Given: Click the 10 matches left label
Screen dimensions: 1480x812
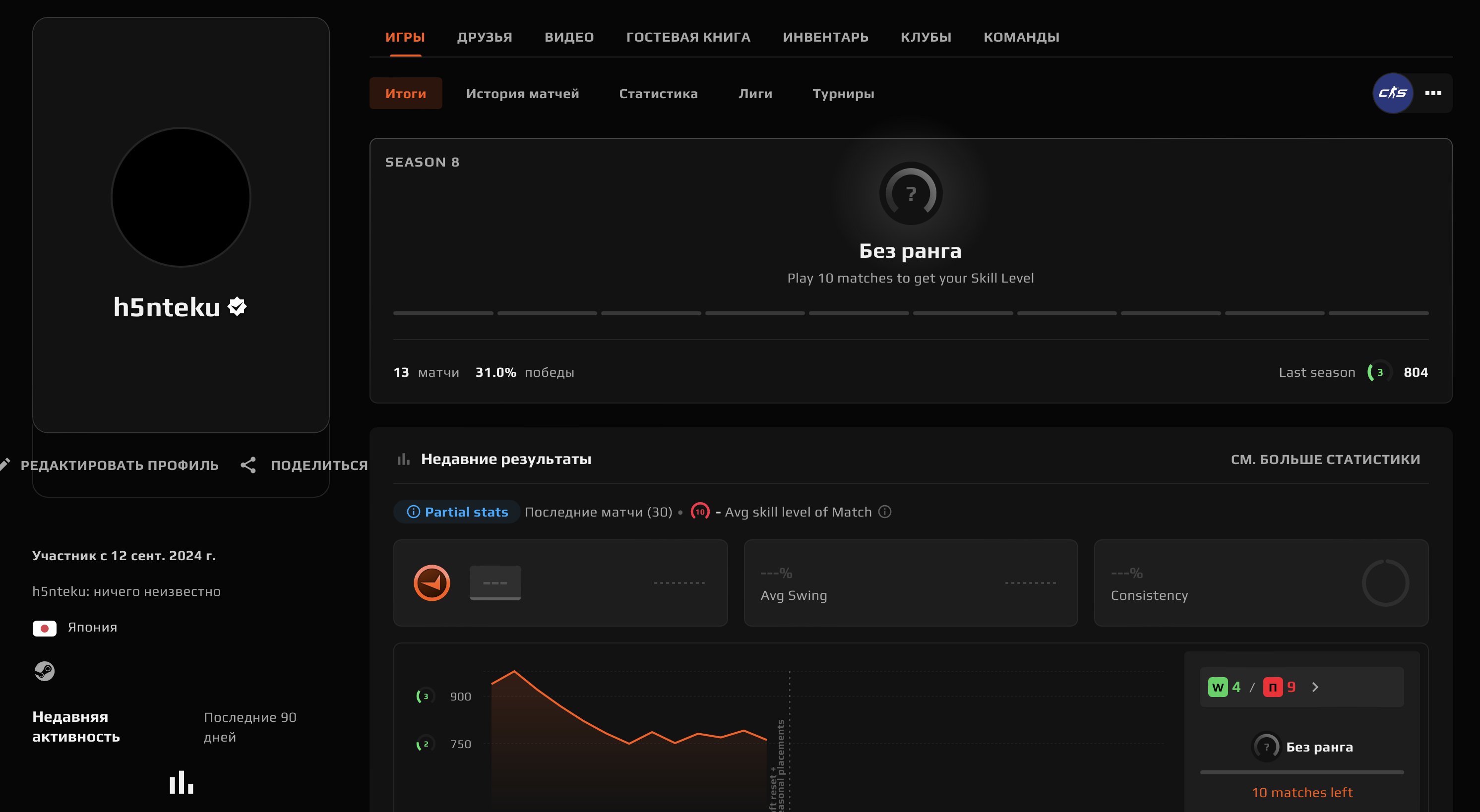Looking at the screenshot, I should pos(1302,793).
